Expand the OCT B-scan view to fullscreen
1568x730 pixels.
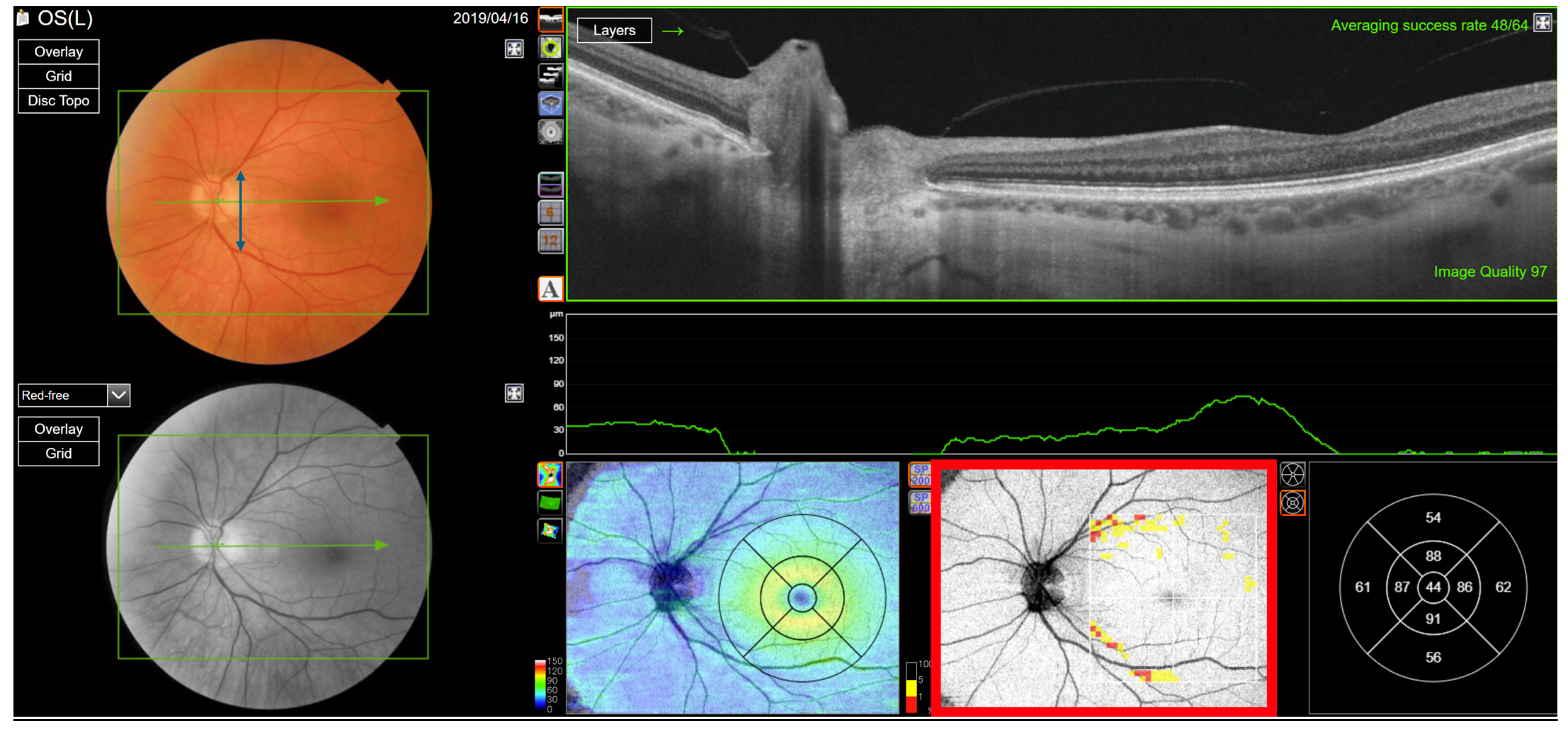point(1542,23)
